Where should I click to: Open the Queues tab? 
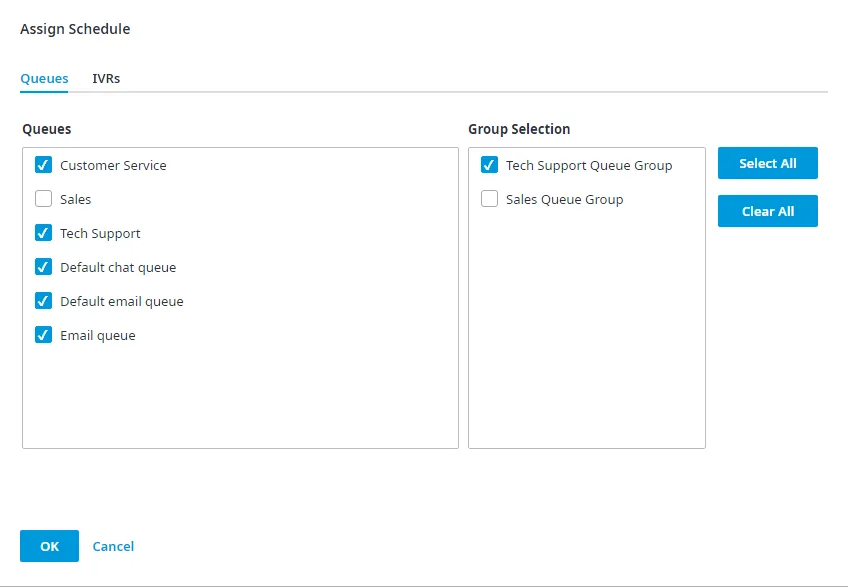(x=44, y=78)
